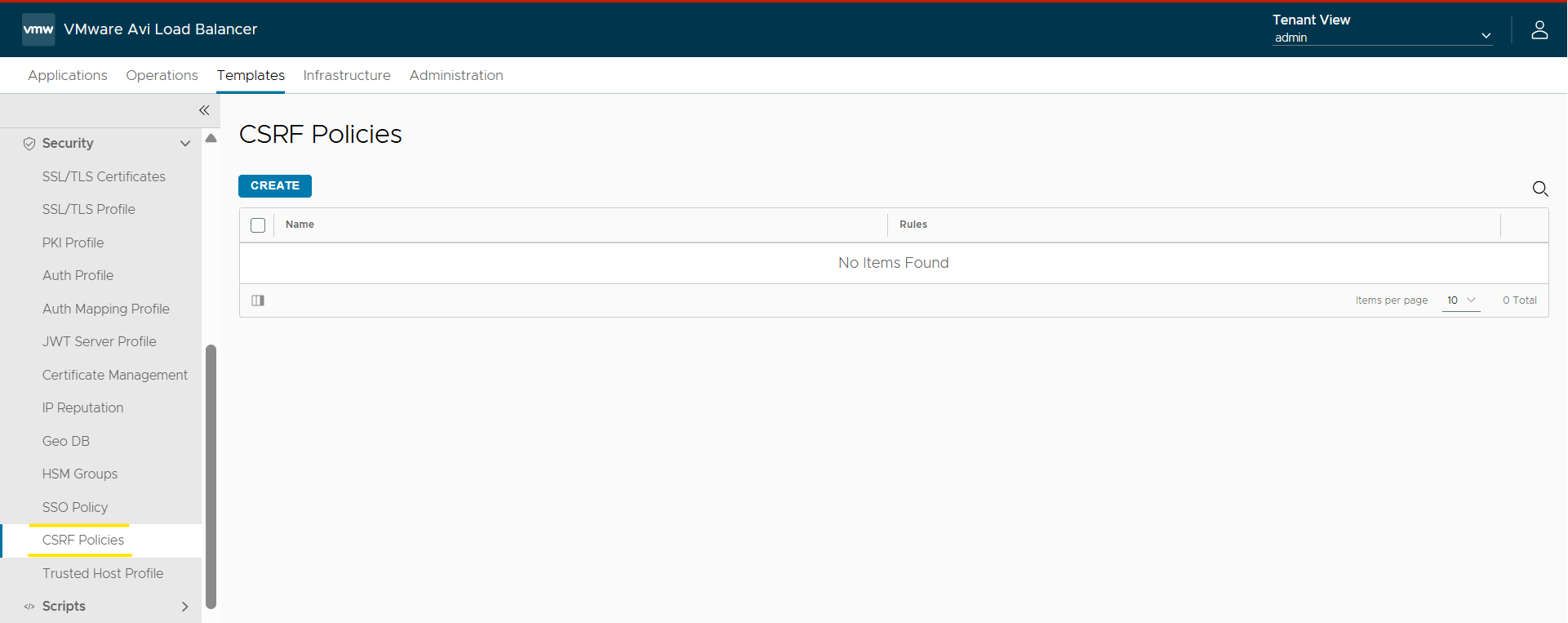Click the search magnifier icon
This screenshot has width=1568, height=623.
pyautogui.click(x=1540, y=189)
